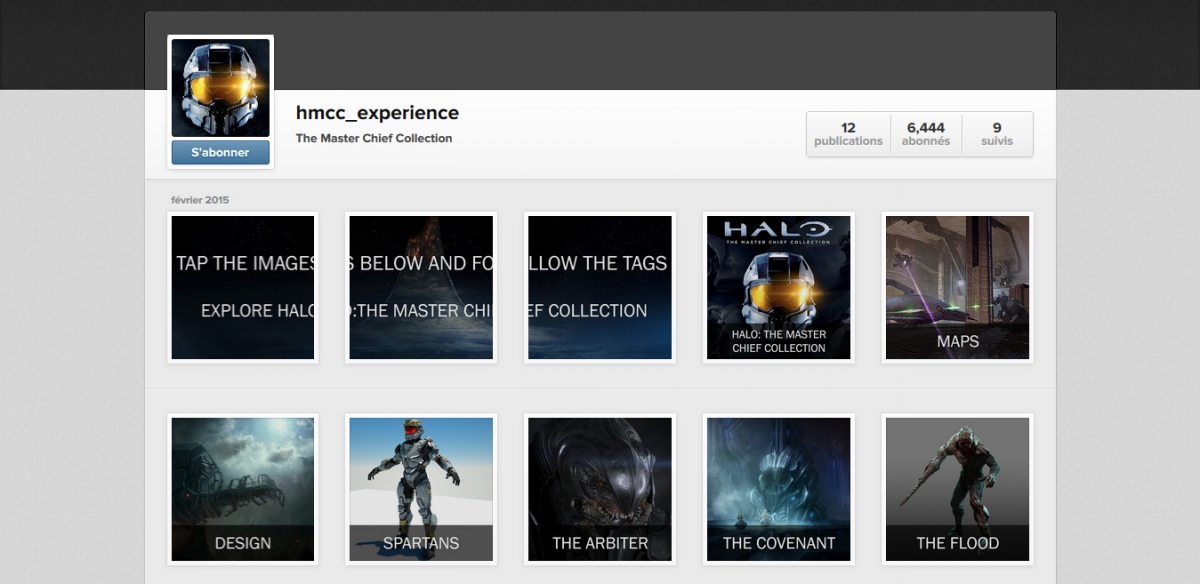This screenshot has height=584, width=1200.
Task: Click the hmcc_experience username
Action: tap(377, 113)
